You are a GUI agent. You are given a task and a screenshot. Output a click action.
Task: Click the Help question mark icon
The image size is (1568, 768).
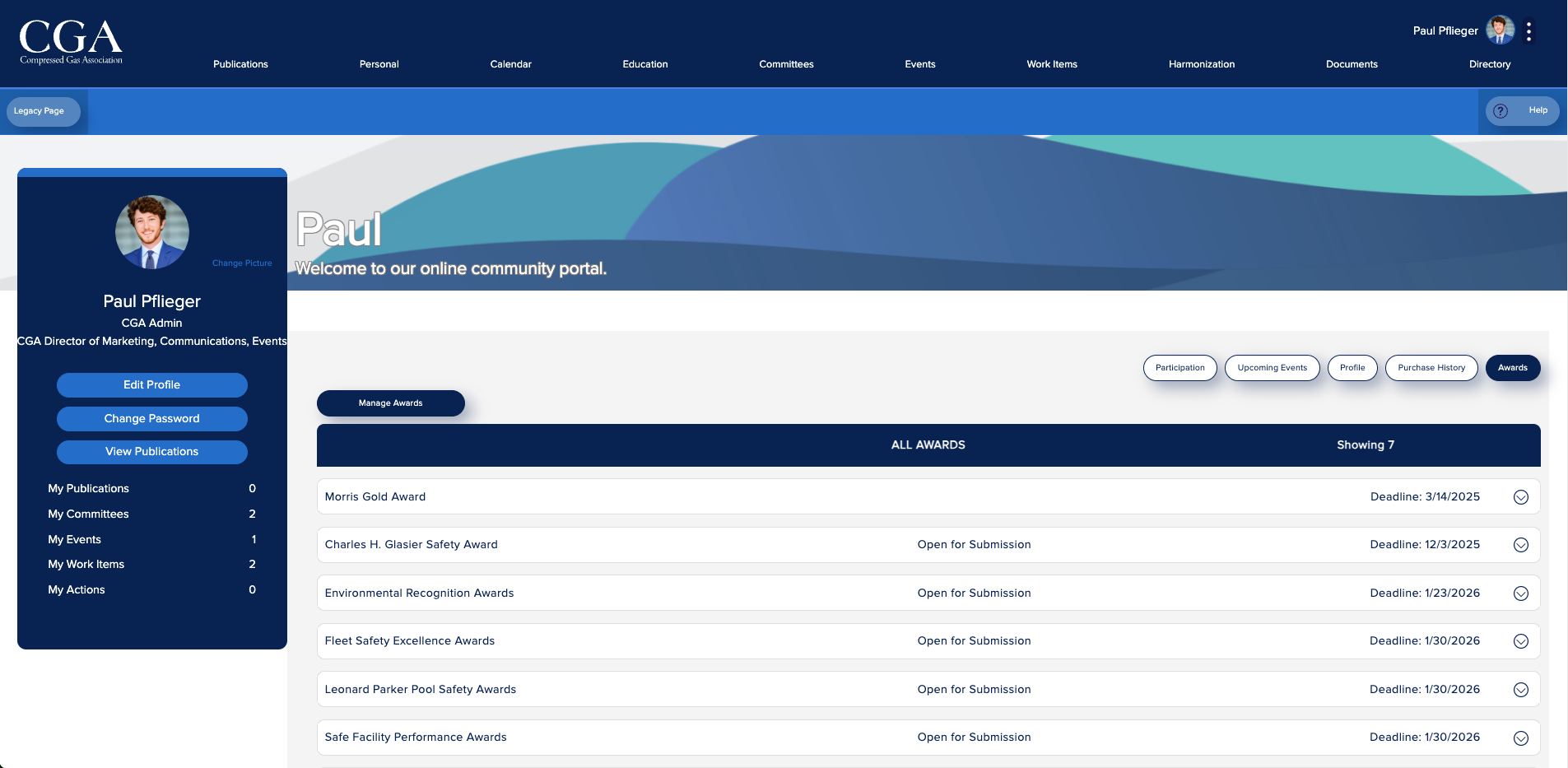click(x=1501, y=111)
